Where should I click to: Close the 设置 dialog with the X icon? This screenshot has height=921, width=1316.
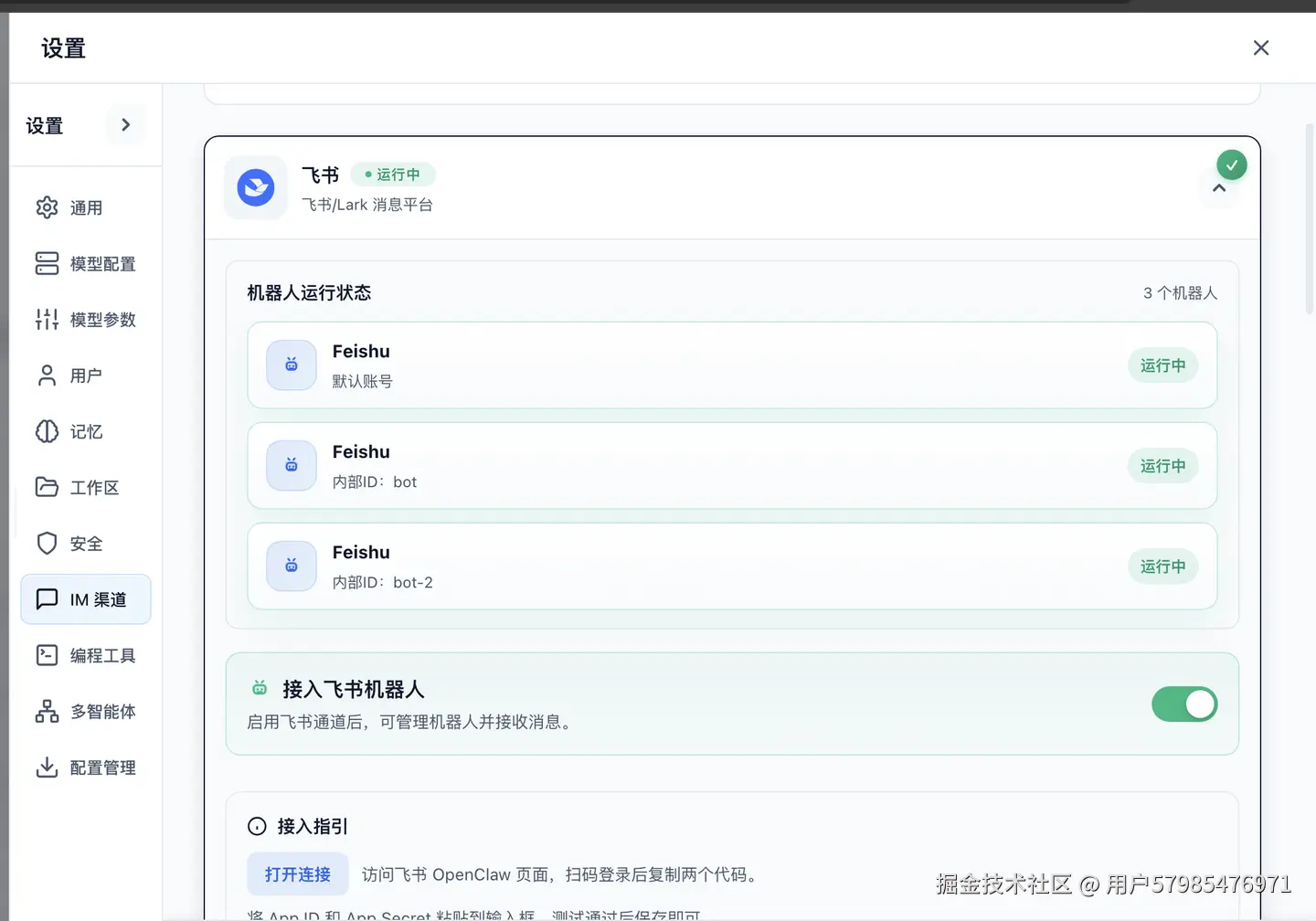1261,48
